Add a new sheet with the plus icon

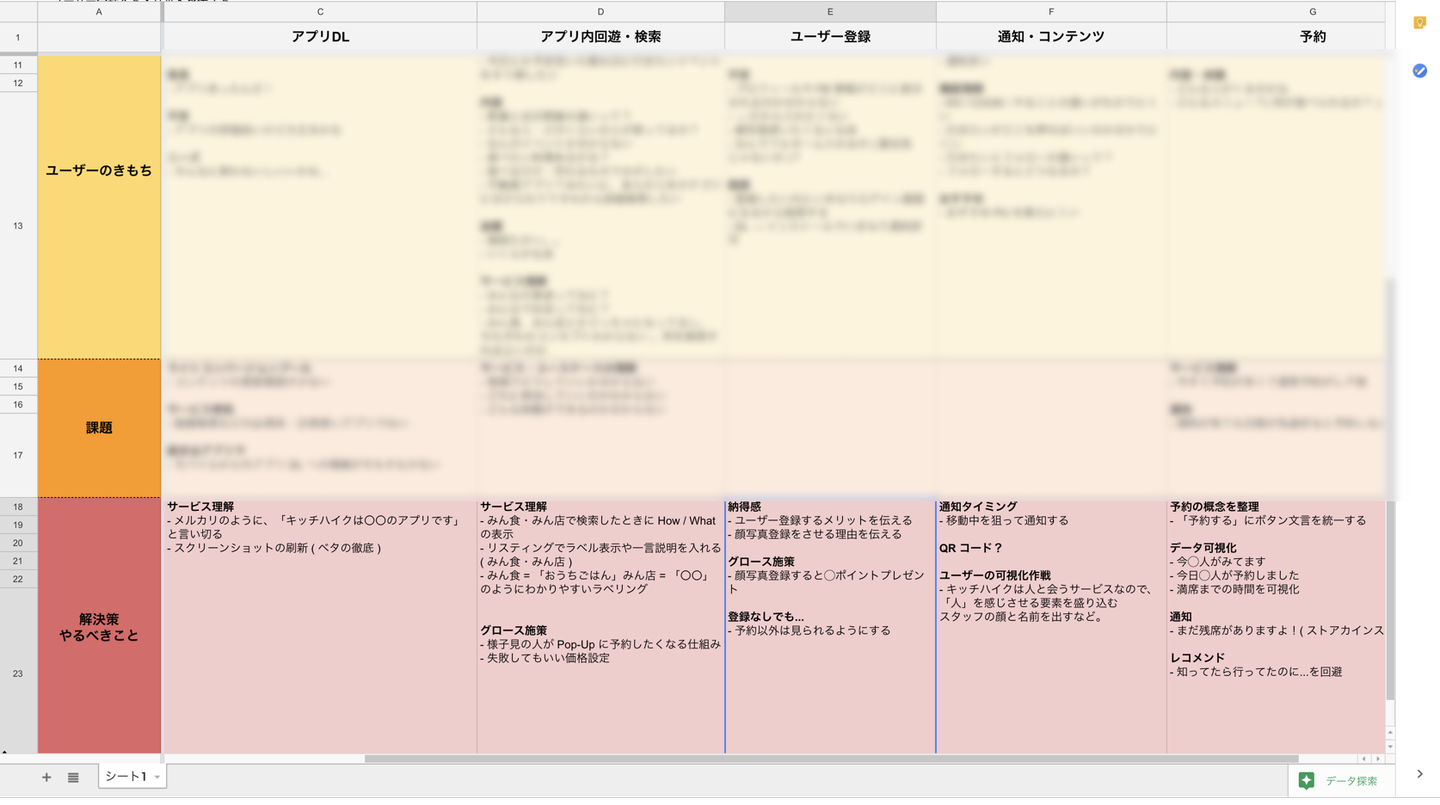tap(46, 777)
